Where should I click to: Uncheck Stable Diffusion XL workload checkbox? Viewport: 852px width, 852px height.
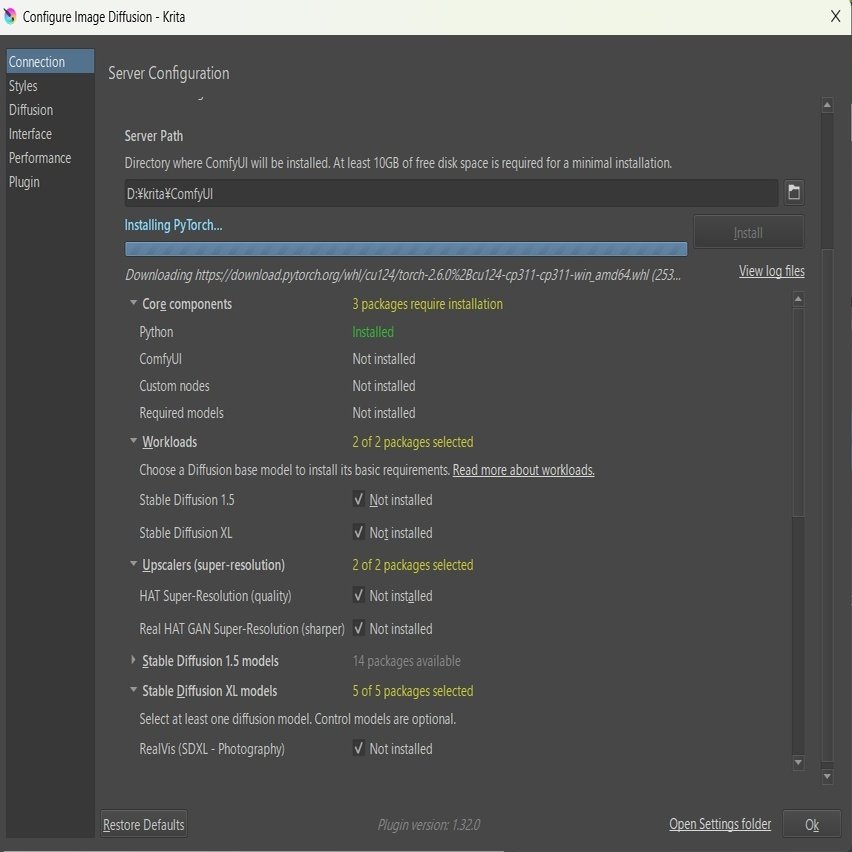[x=359, y=532]
